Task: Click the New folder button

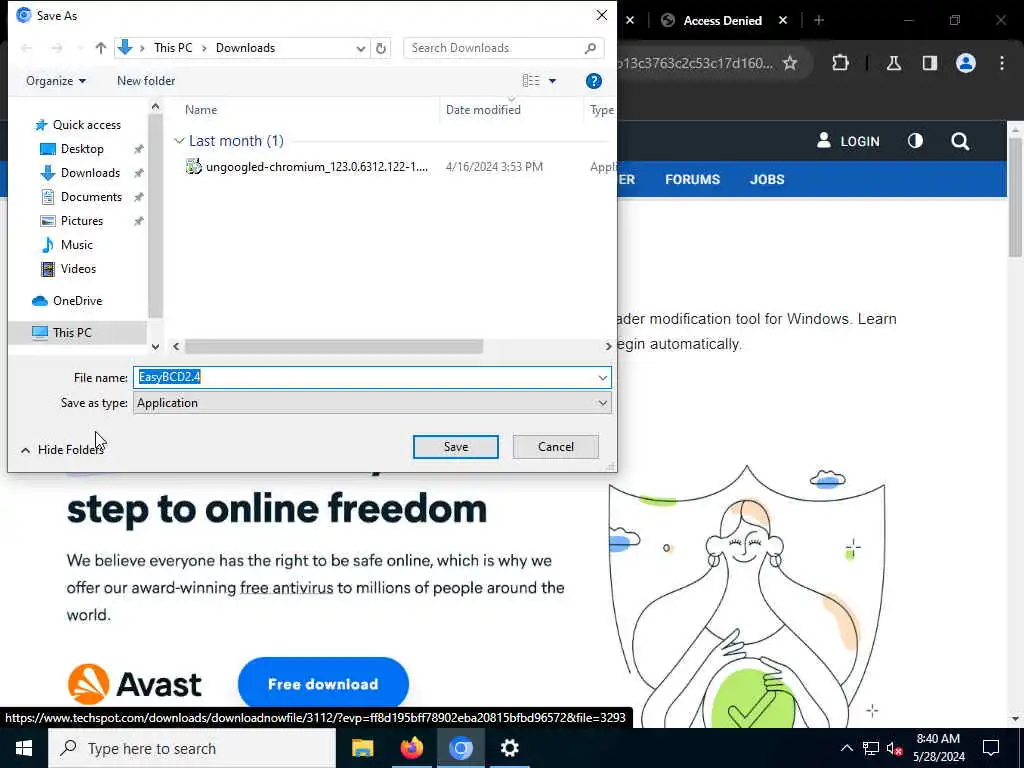Action: click(x=146, y=81)
